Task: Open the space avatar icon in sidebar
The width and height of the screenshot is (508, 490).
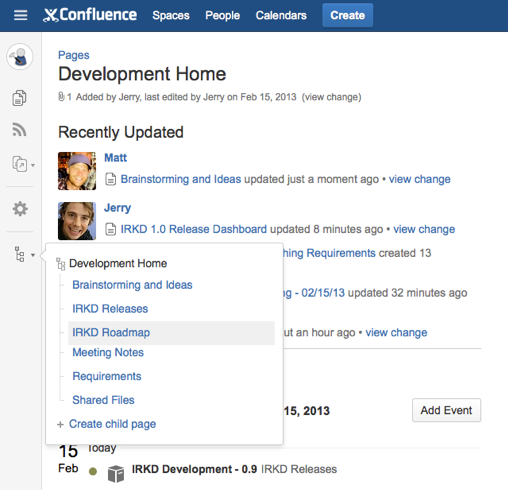Action: click(x=20, y=57)
